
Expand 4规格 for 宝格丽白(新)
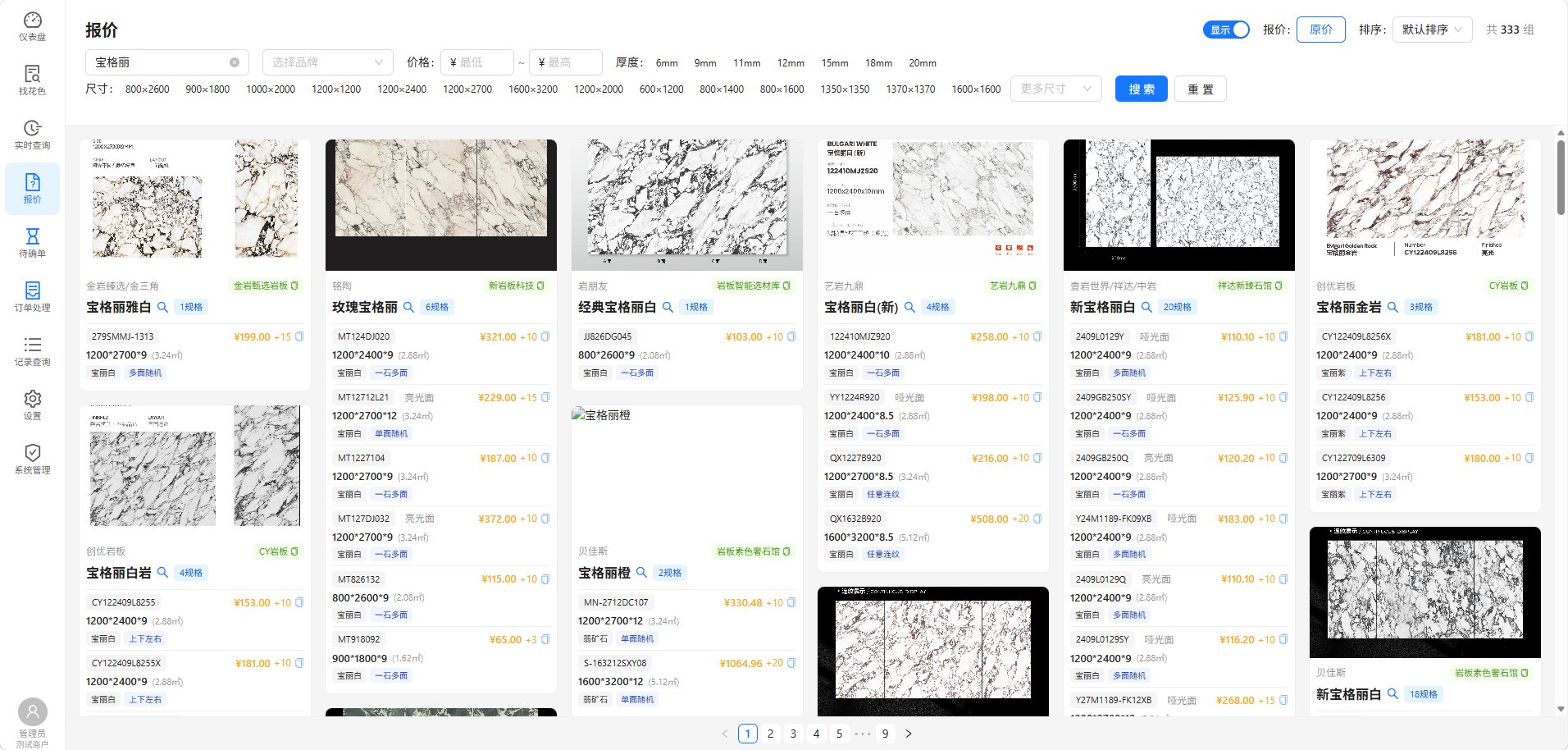[937, 307]
